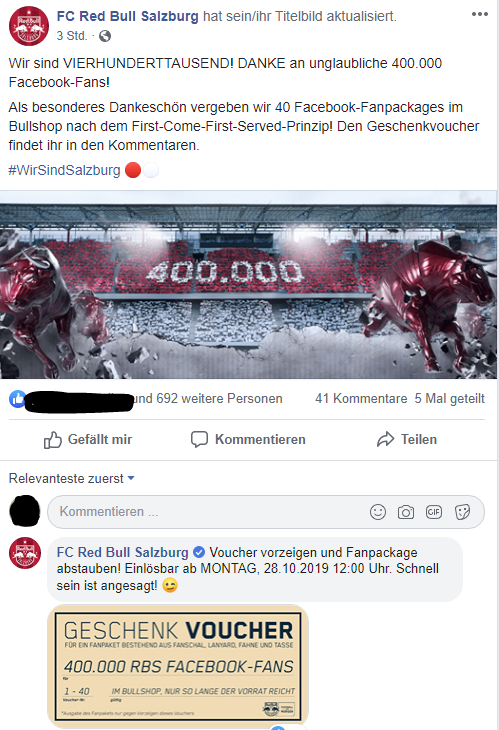
Task: Open the 400.000 stadium cover image
Action: coord(249,284)
